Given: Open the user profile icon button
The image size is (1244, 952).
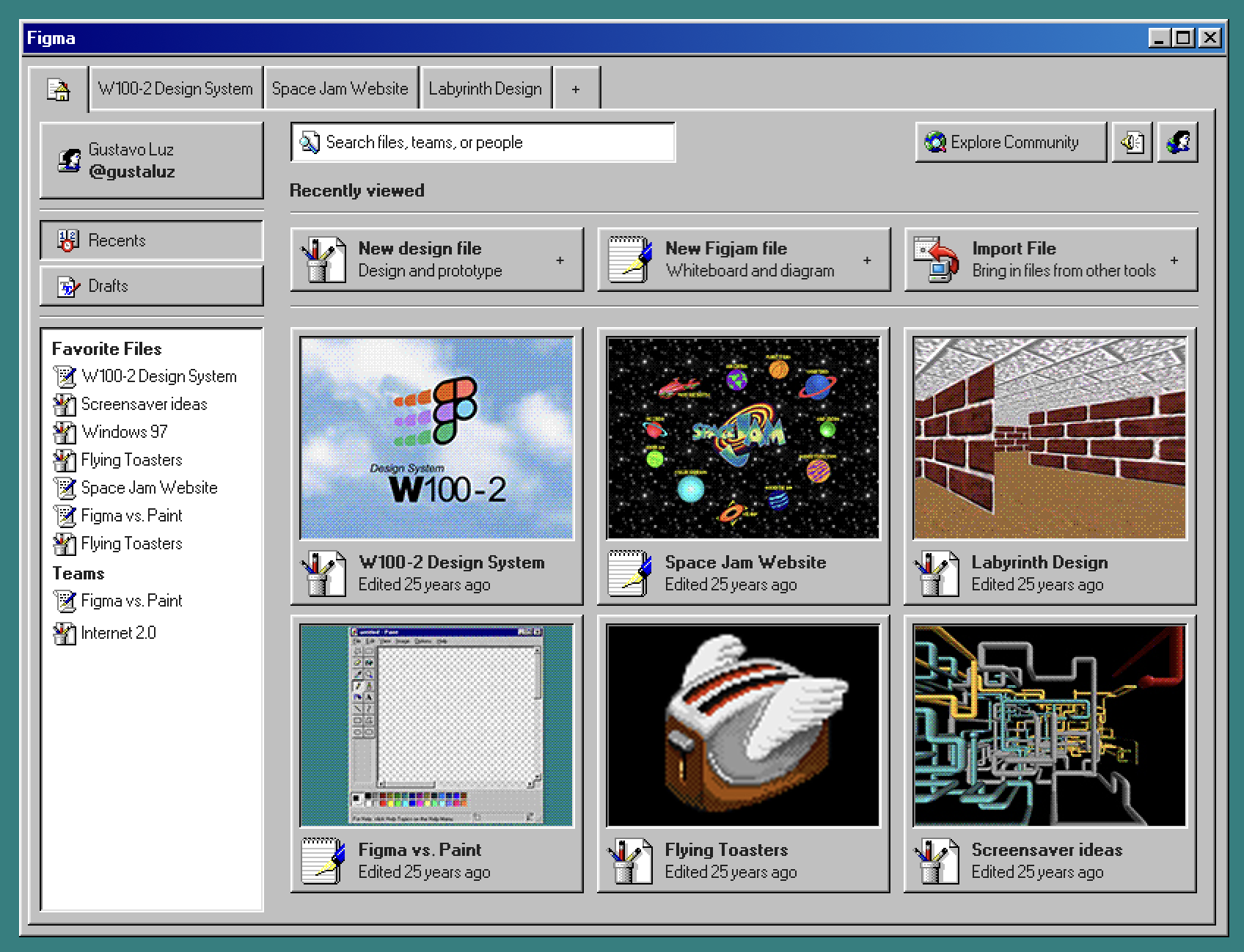Looking at the screenshot, I should tap(1178, 142).
